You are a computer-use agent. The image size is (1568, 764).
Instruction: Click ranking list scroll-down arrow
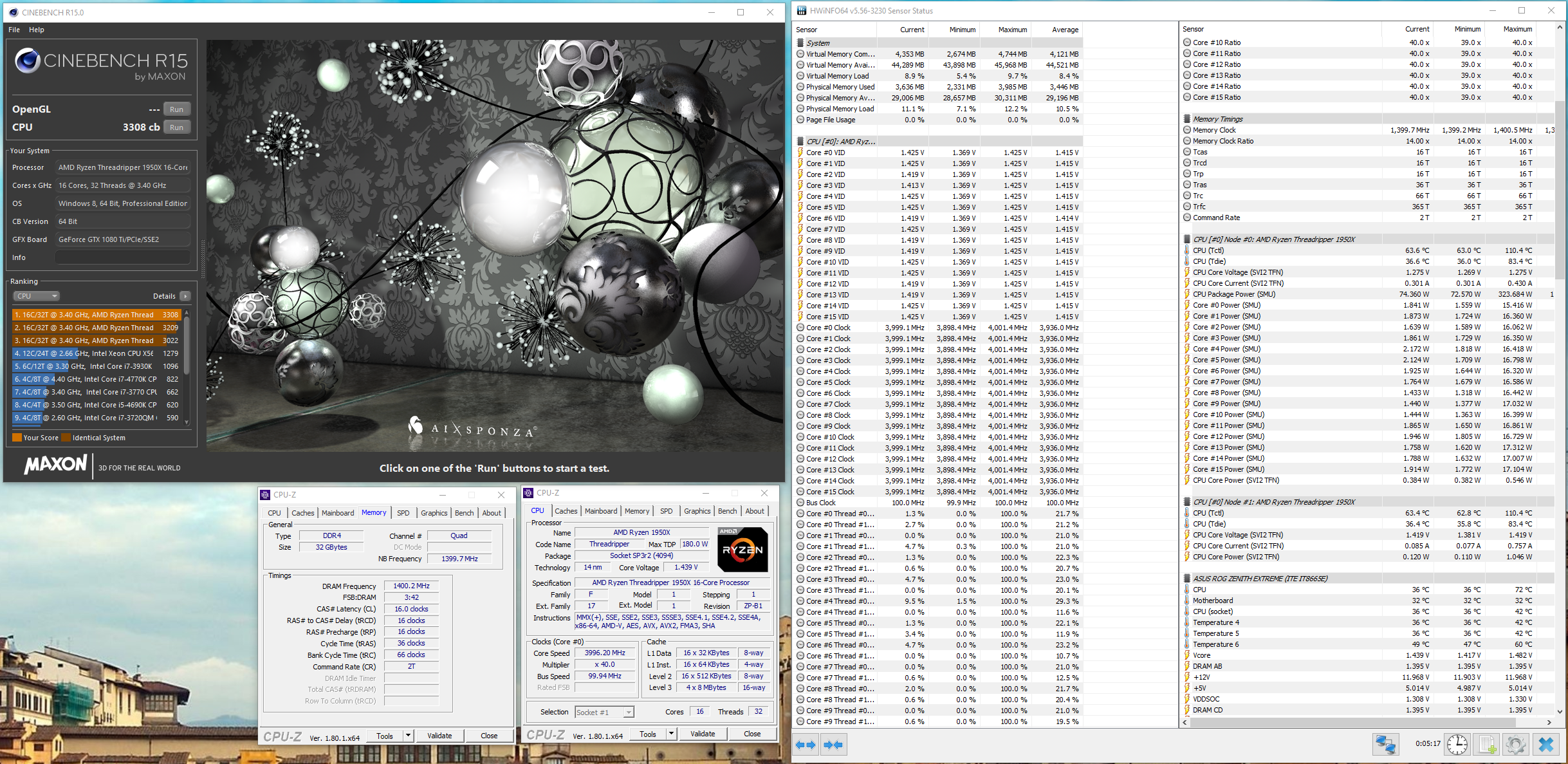click(x=187, y=422)
